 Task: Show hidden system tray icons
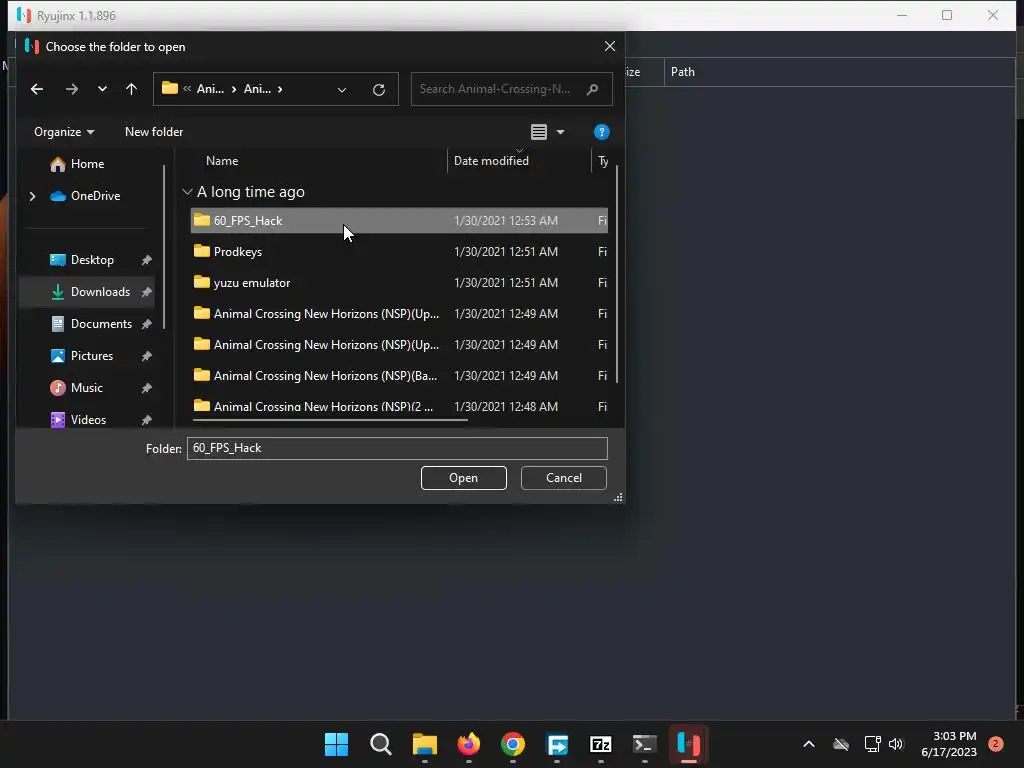tap(808, 744)
